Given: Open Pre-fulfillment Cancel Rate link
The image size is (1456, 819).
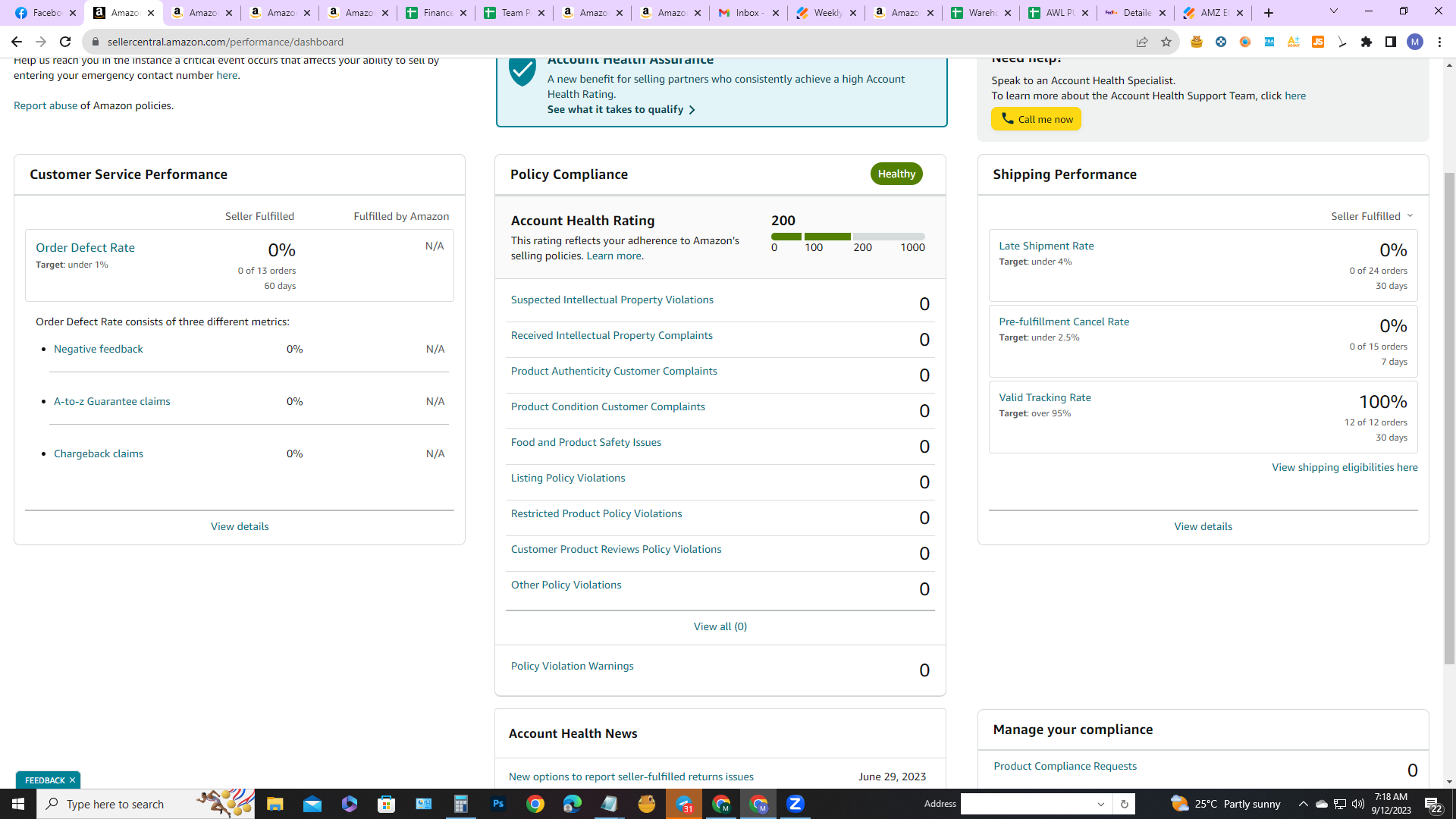Looking at the screenshot, I should [x=1064, y=322].
